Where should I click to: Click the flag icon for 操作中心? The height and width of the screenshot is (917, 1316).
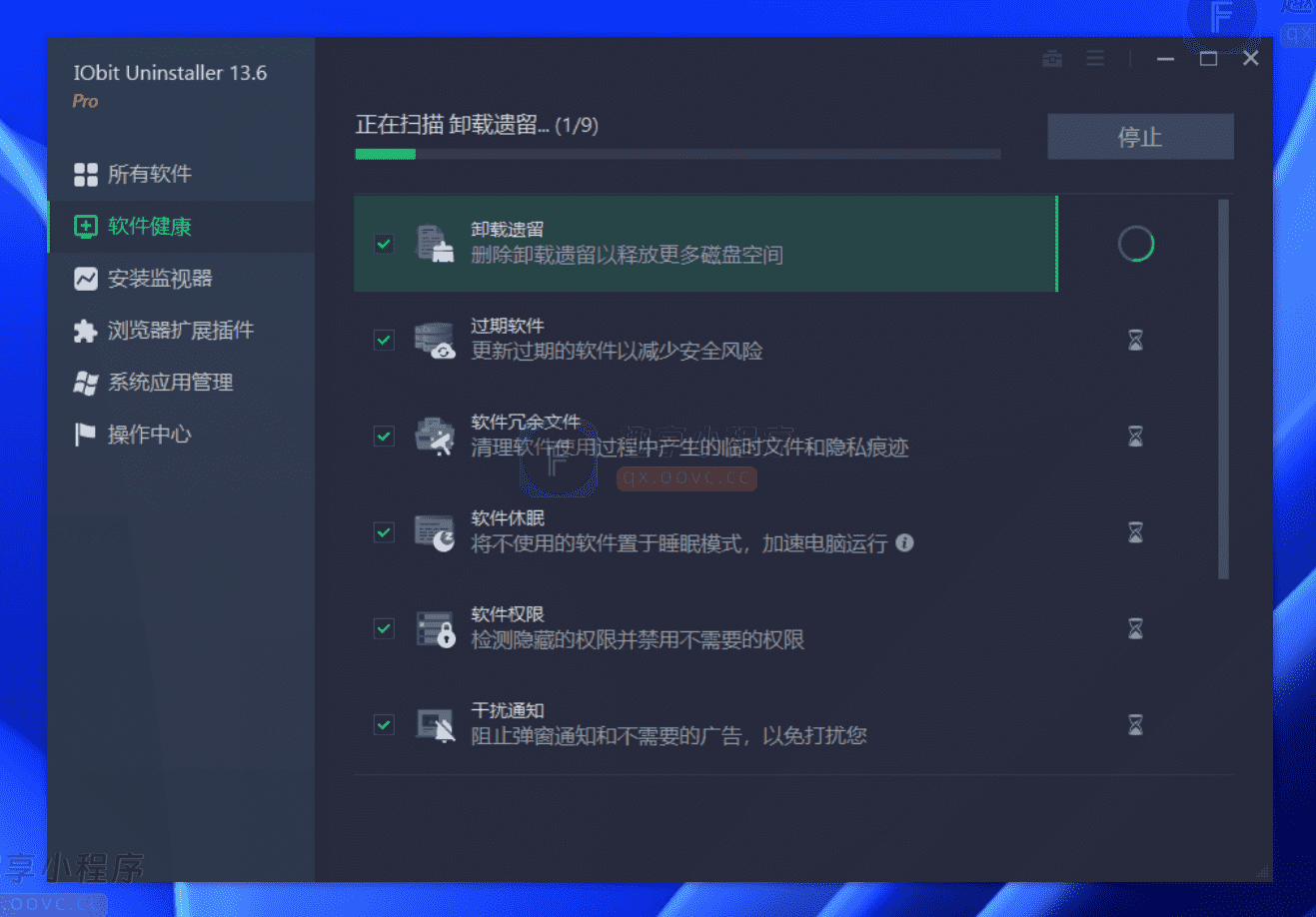(85, 435)
